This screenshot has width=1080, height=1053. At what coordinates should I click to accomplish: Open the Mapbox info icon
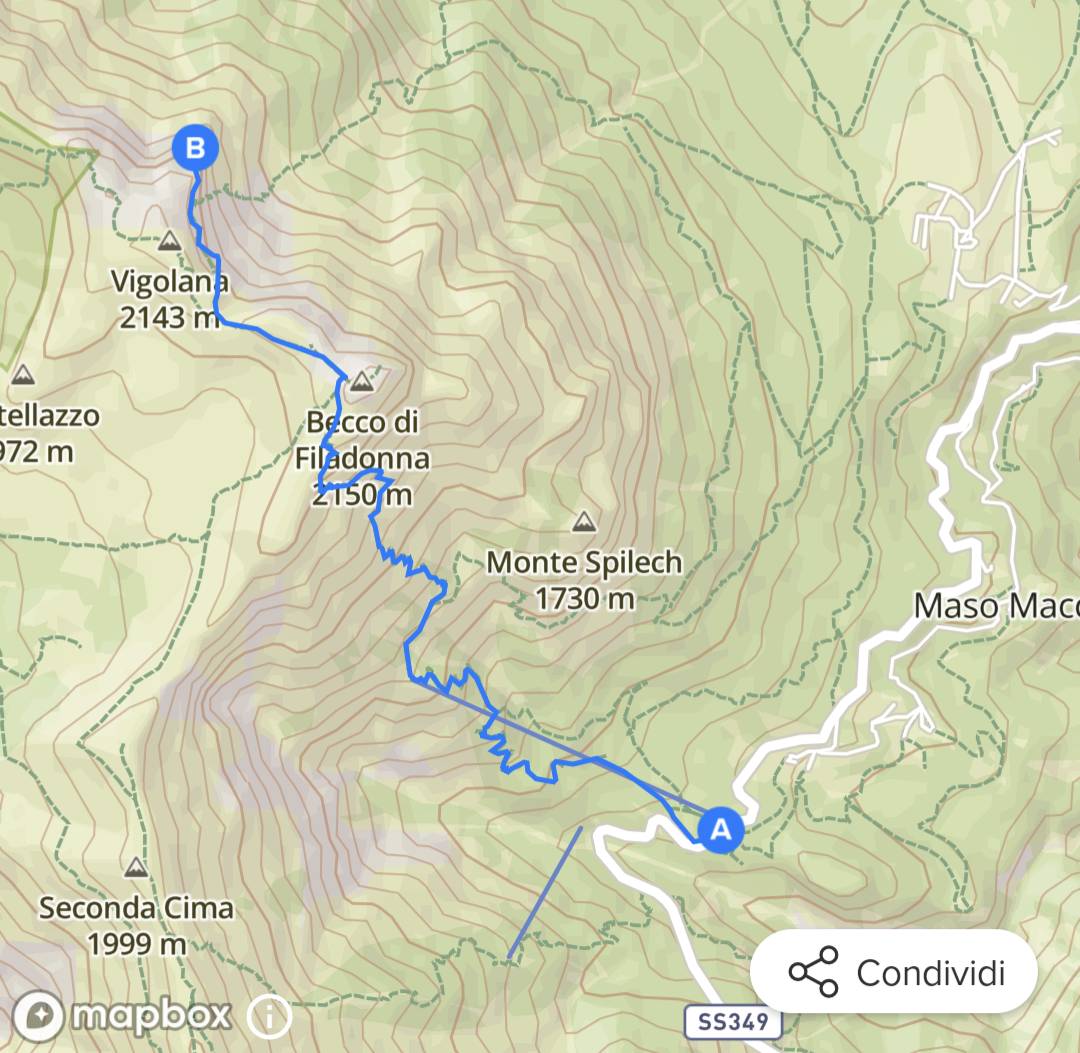269,1015
